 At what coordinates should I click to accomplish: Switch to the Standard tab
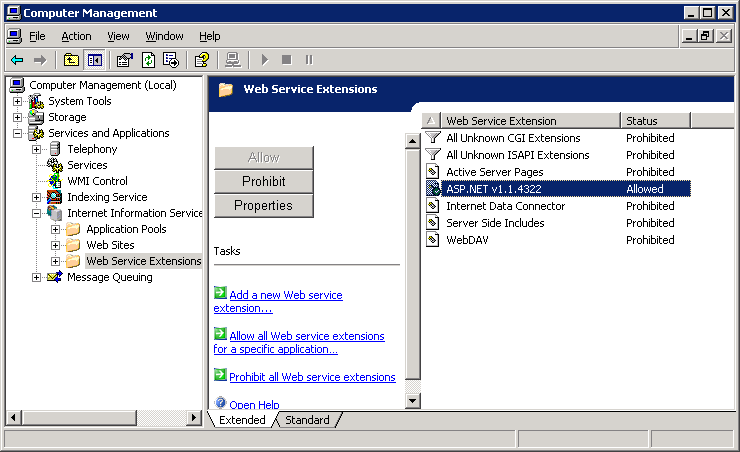click(x=307, y=420)
